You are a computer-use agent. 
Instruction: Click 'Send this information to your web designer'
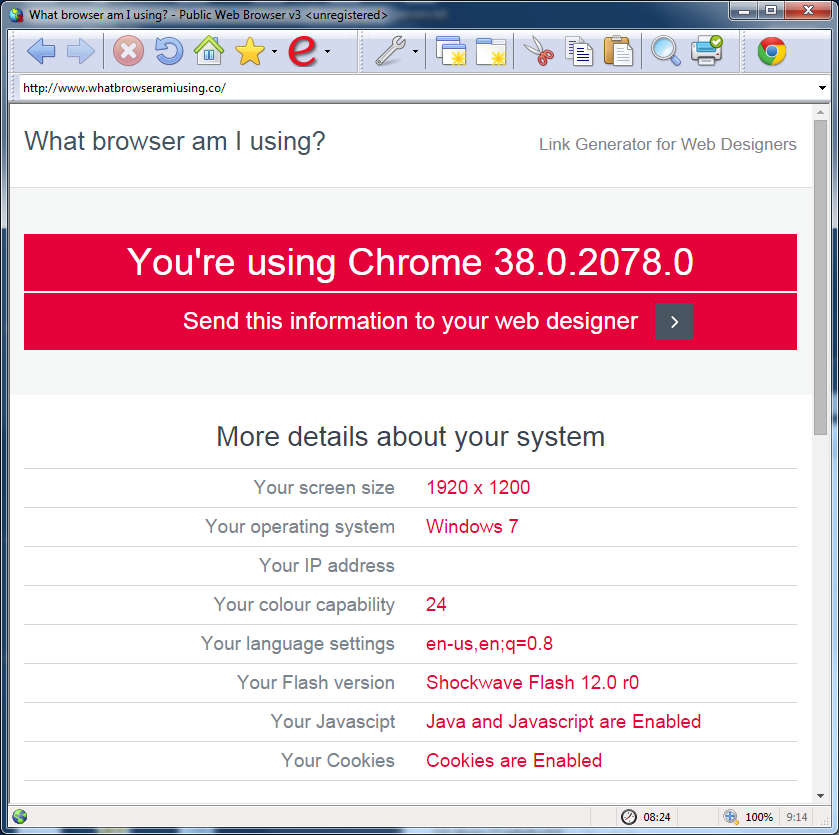pyautogui.click(x=410, y=321)
